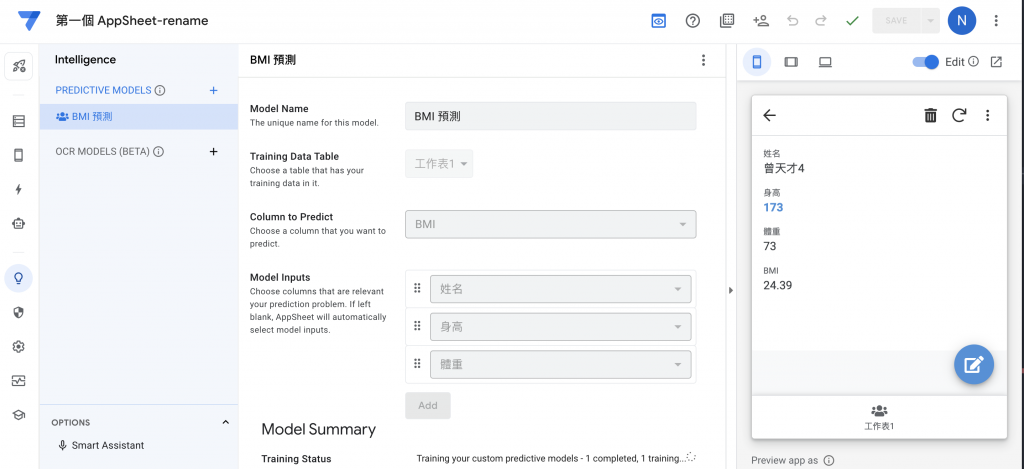Select BMI 預測 predictive model
Viewport: 1024px width, 469px height.
[92, 116]
